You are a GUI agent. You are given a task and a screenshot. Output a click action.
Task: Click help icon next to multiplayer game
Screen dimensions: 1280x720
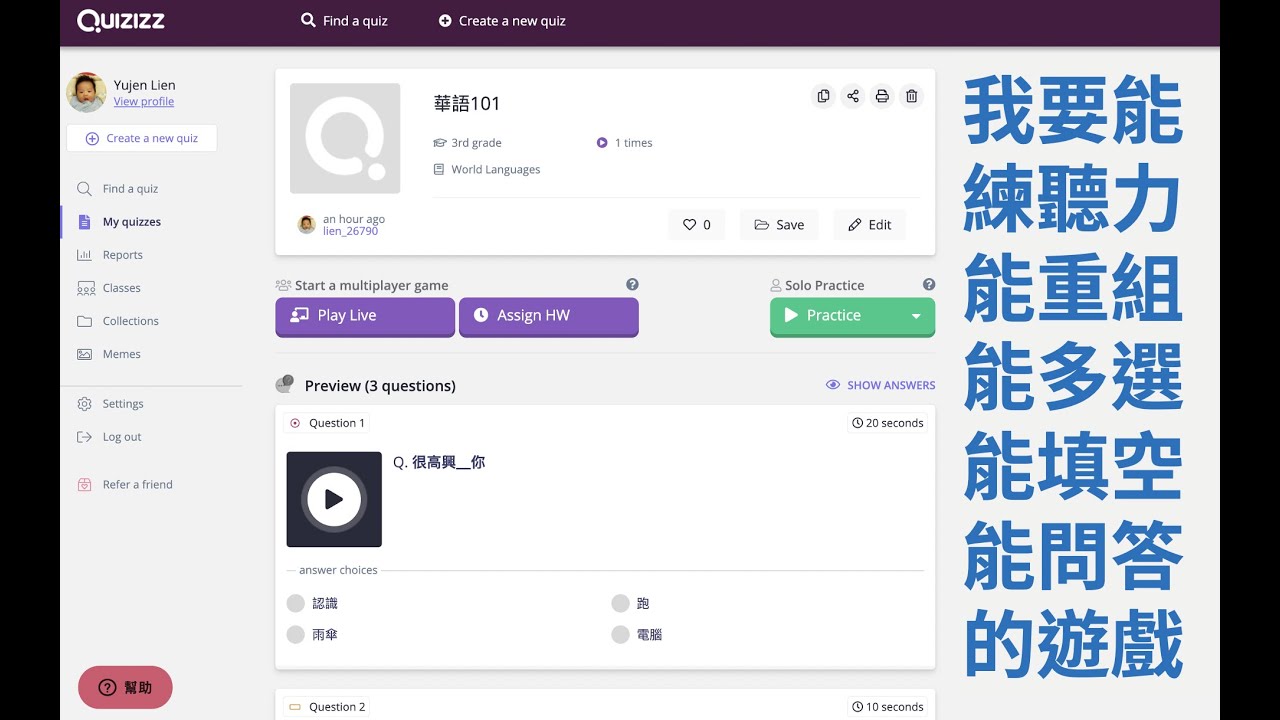632,284
